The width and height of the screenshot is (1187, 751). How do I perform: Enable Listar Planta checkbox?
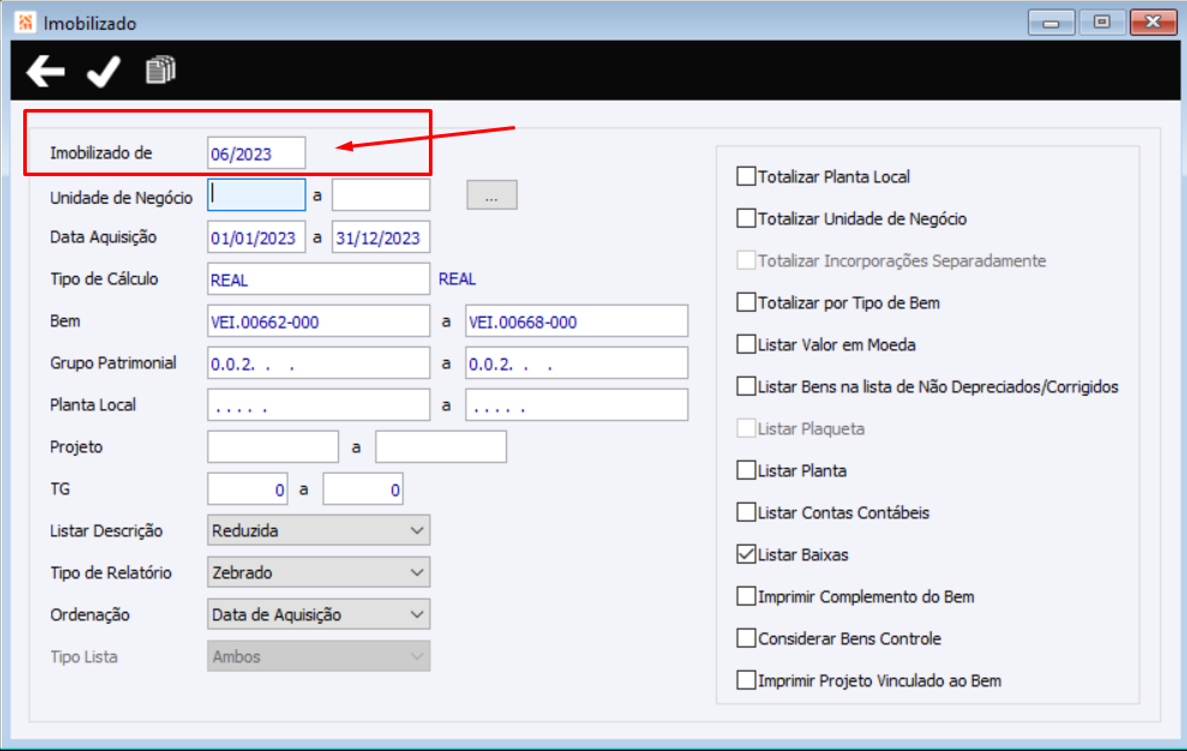coord(746,470)
